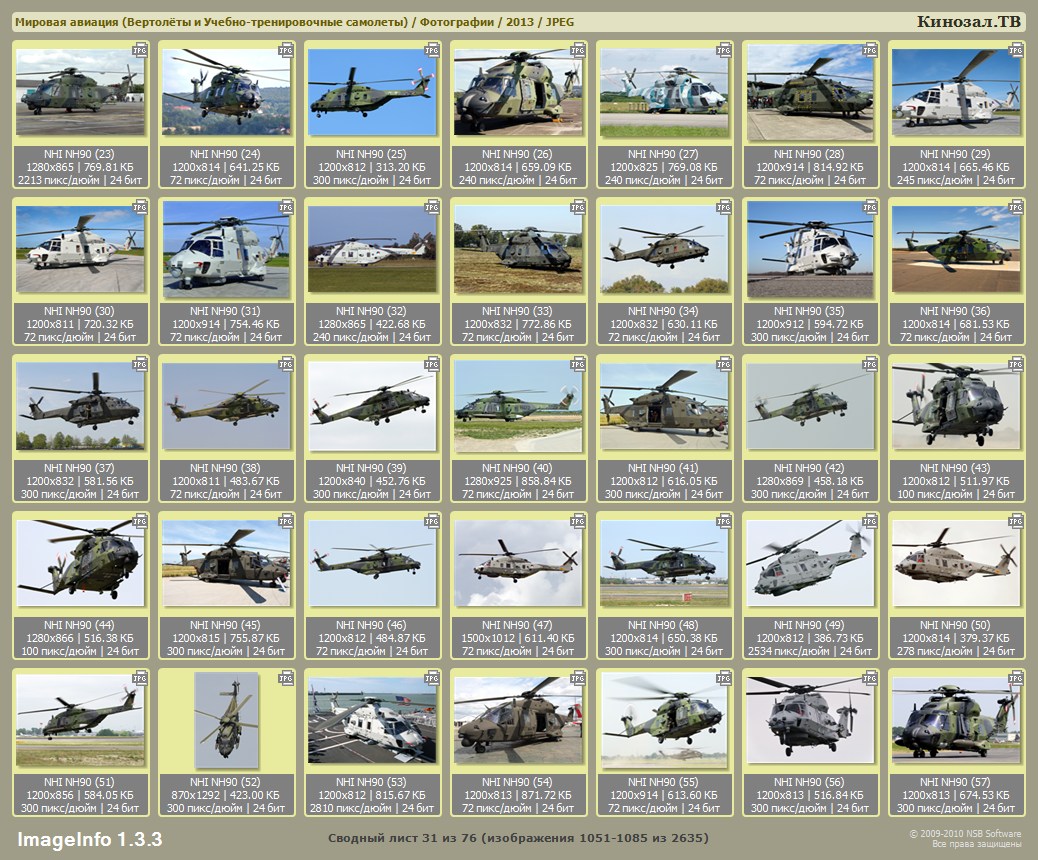
Task: Click the 'ImageInfo 1.3.3' label
Action: coord(89,839)
